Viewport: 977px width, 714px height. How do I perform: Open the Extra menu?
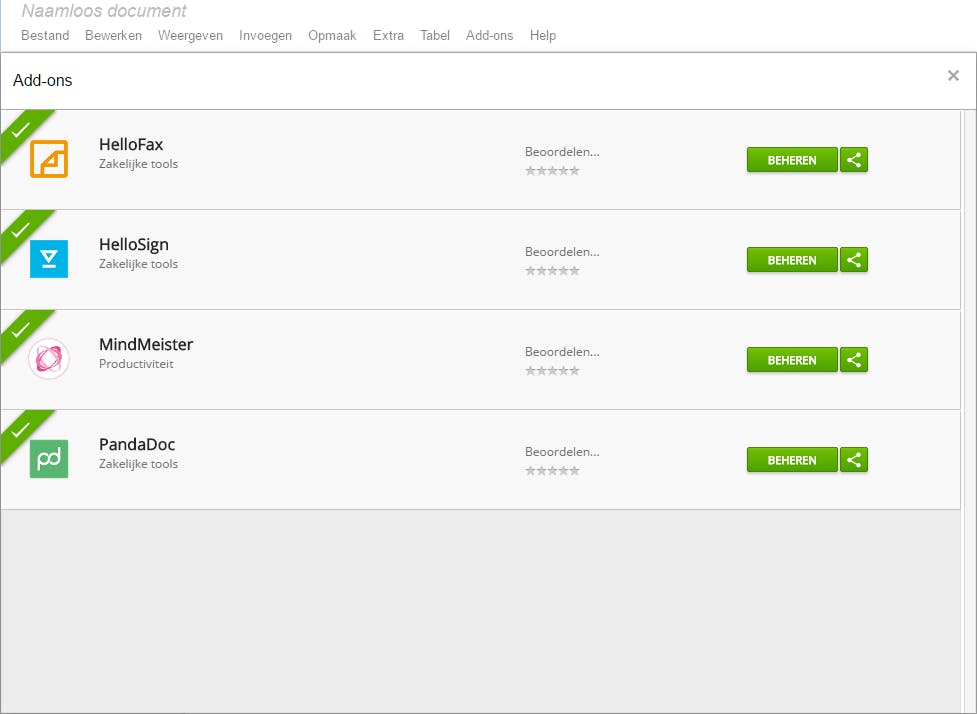click(388, 36)
